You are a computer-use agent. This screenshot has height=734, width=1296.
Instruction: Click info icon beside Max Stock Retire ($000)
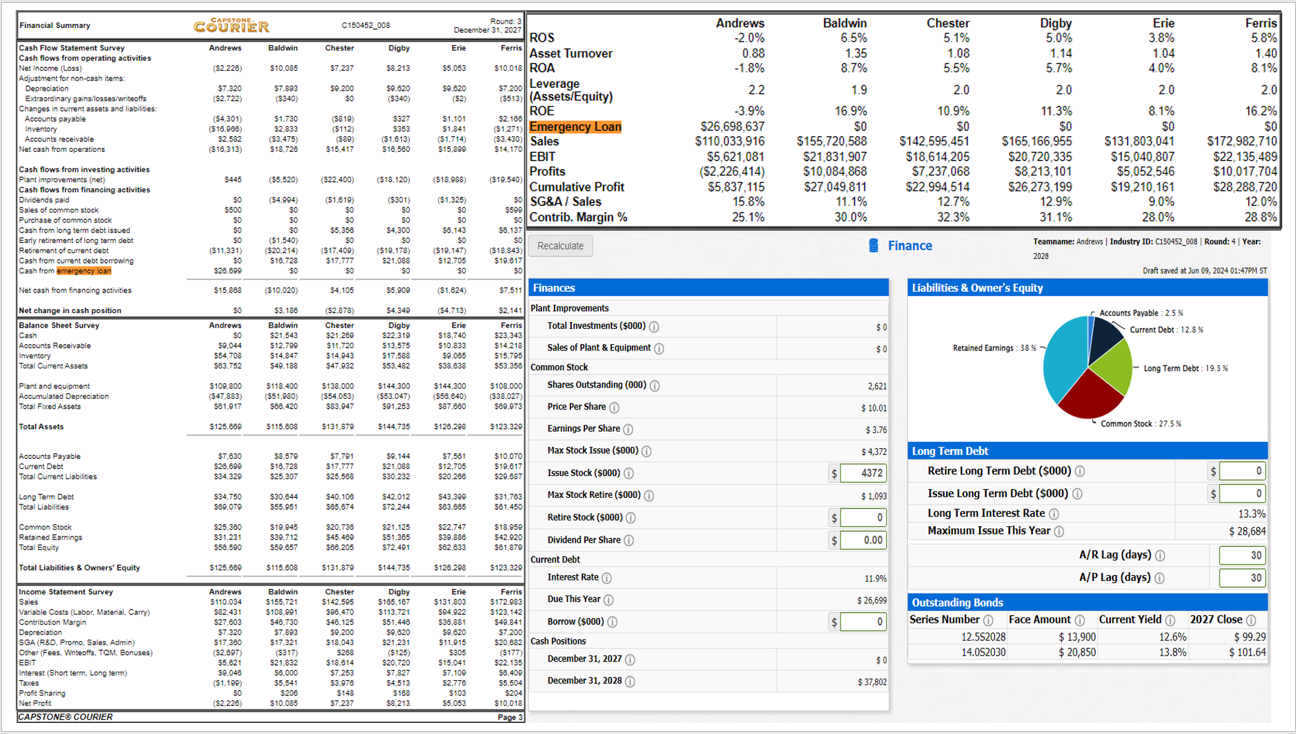649,496
